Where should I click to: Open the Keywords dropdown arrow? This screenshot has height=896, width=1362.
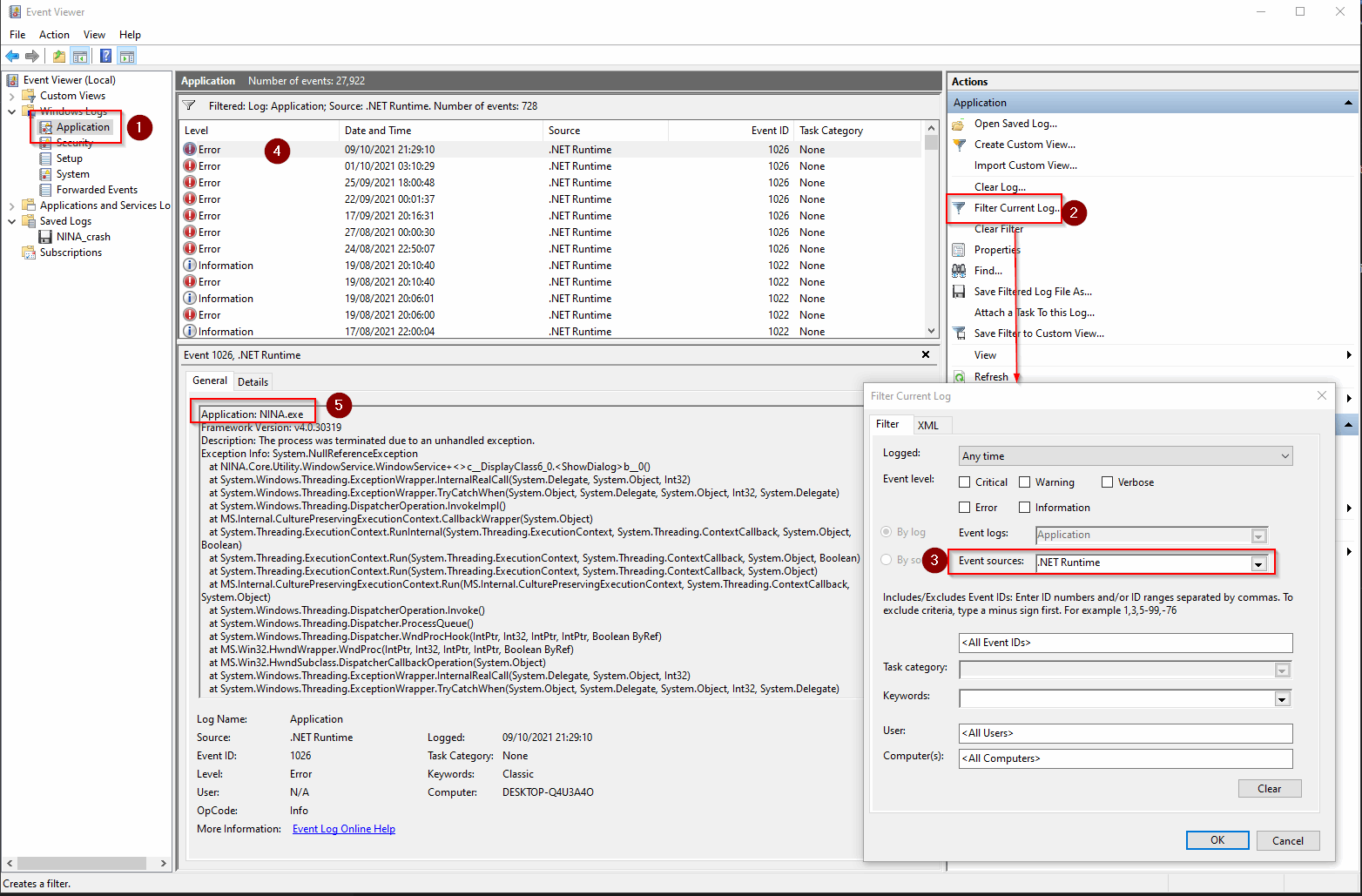point(1282,699)
